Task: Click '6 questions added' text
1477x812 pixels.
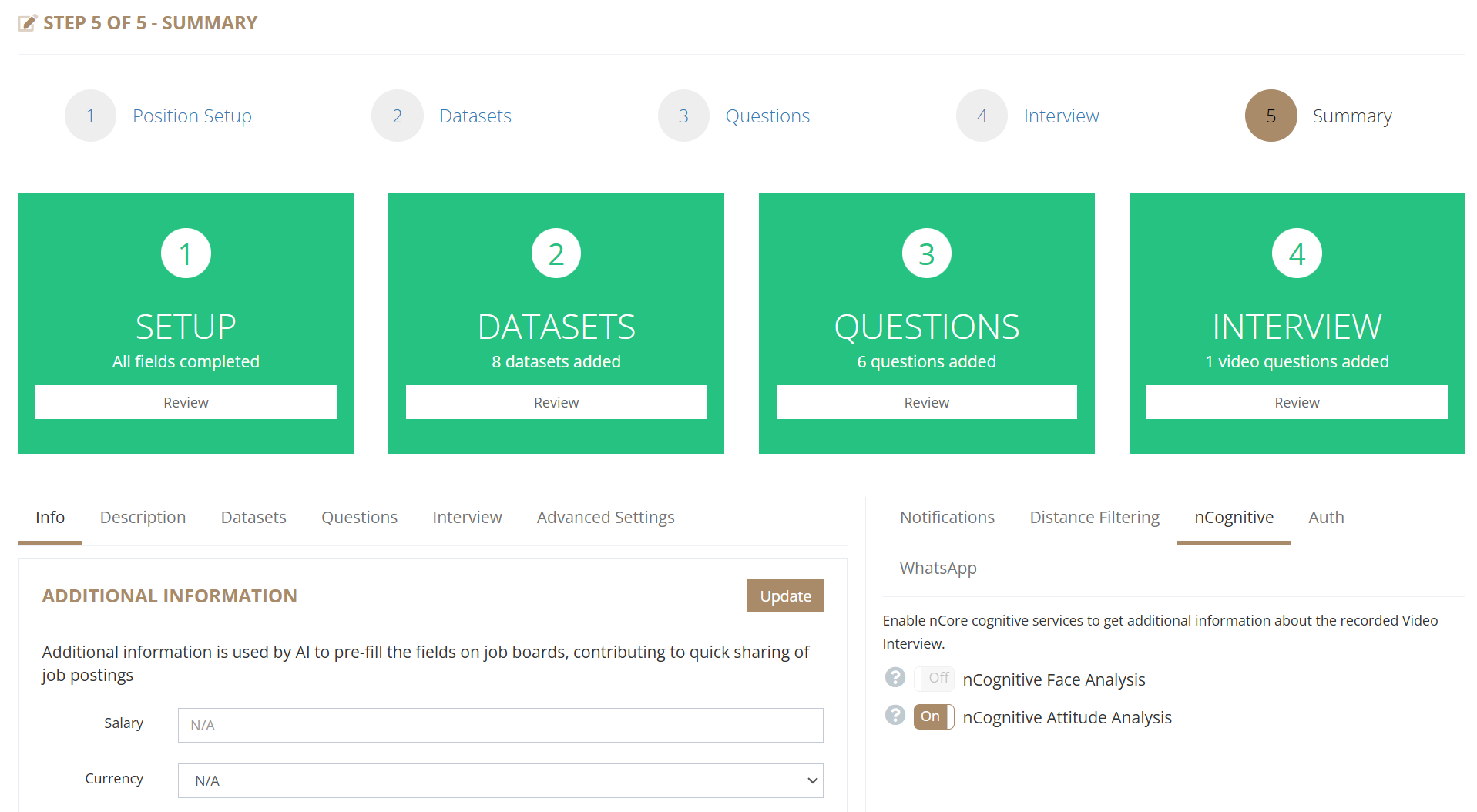Action: (x=927, y=362)
